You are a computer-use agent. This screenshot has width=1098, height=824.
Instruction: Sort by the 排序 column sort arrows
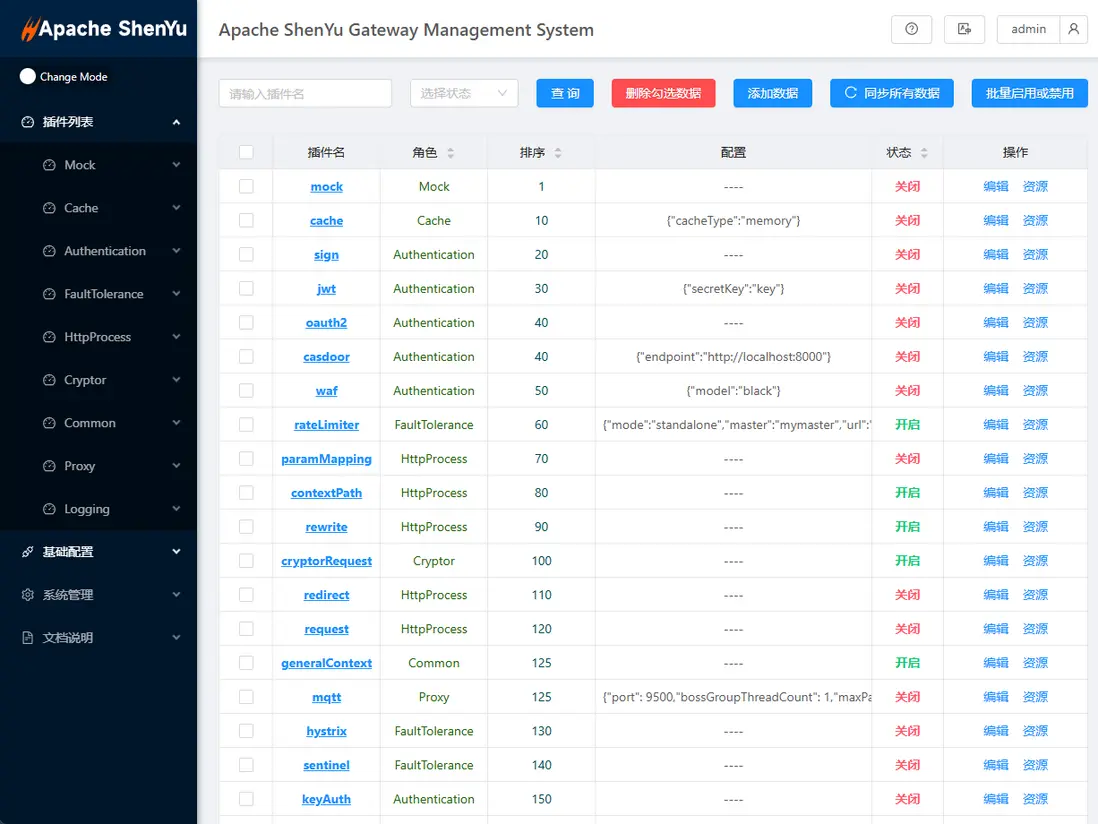(558, 153)
